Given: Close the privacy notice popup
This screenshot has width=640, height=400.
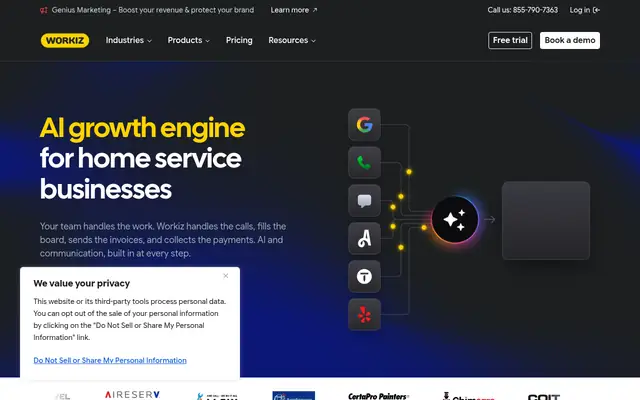Looking at the screenshot, I should tap(226, 276).
